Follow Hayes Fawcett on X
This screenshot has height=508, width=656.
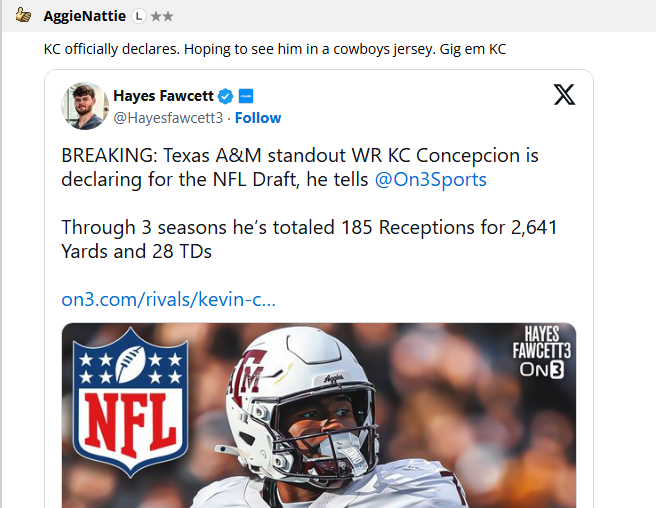tap(258, 118)
